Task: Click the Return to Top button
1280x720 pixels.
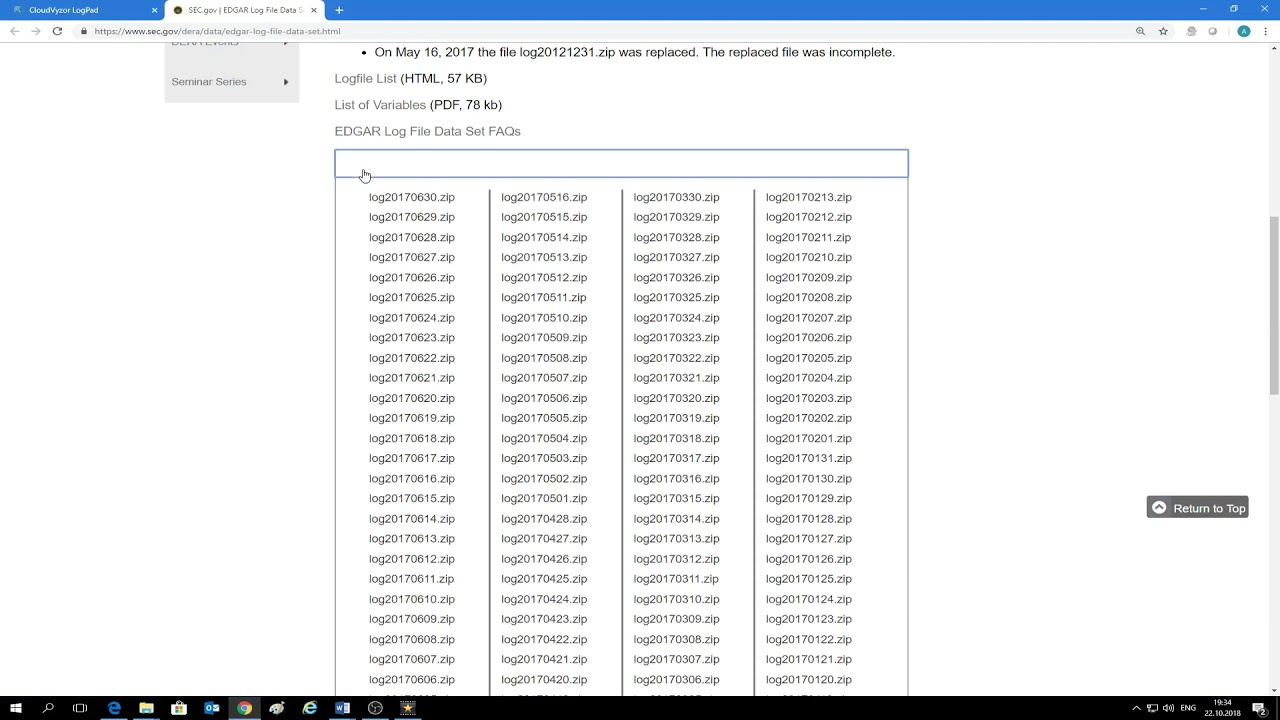Action: click(1197, 508)
